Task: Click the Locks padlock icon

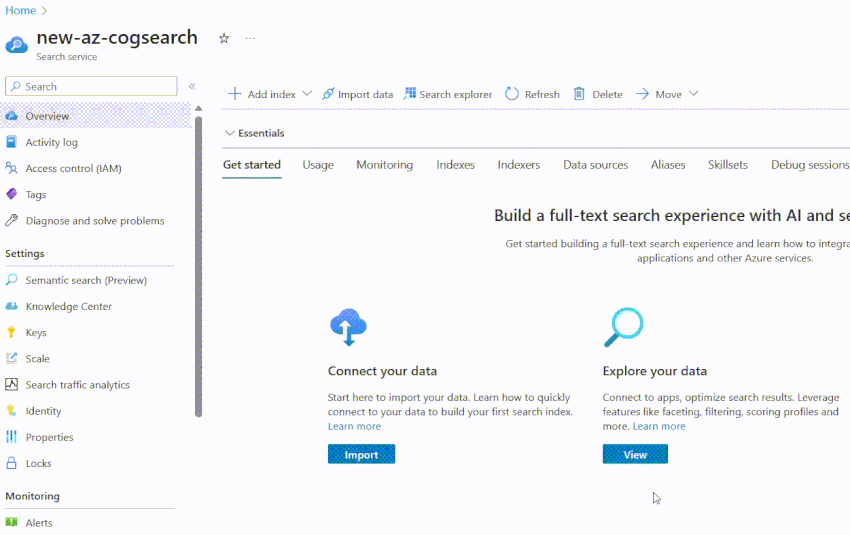Action: pos(11,463)
